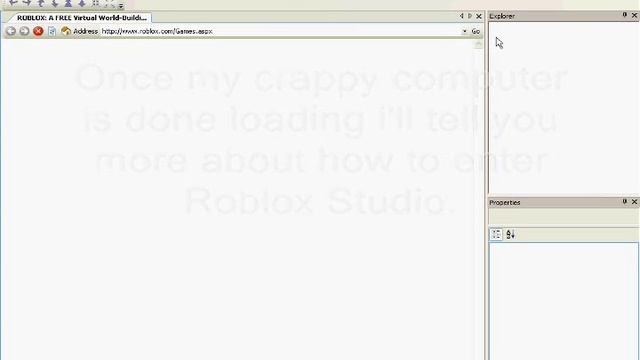This screenshot has height=360, width=640.
Task: Sort Properties alphabetically with the A-Z icon
Action: (x=510, y=234)
